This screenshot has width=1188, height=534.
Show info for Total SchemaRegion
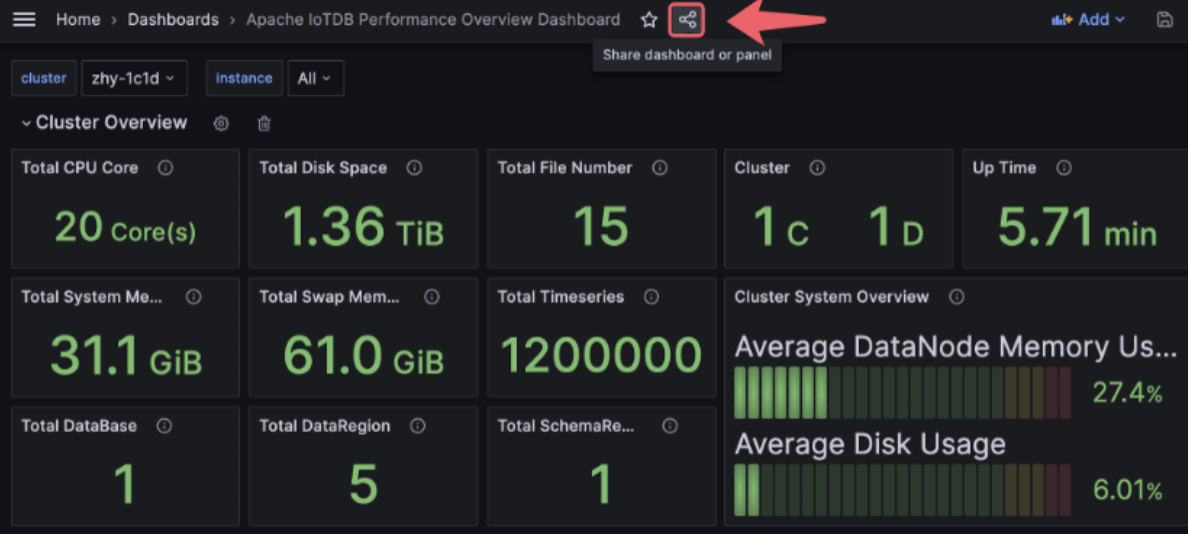tap(669, 426)
